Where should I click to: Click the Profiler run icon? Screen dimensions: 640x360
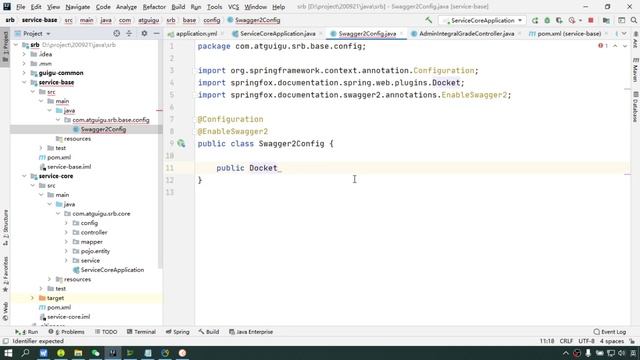point(572,20)
